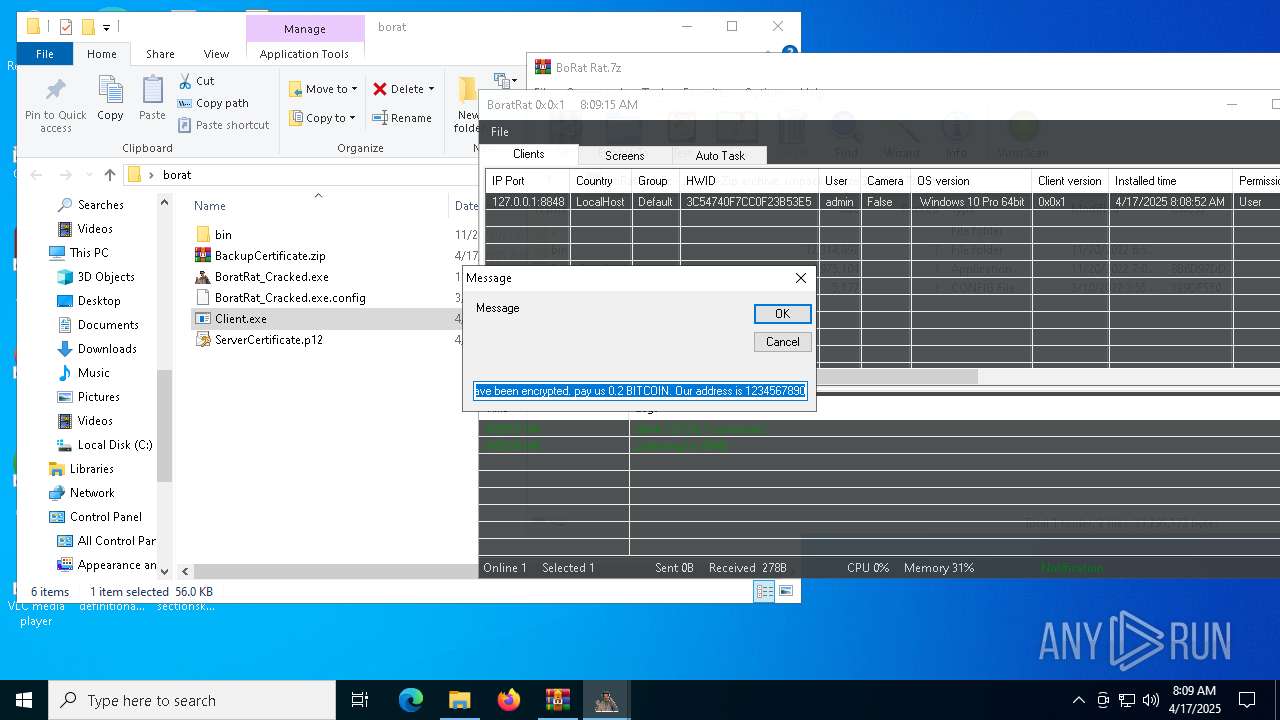The image size is (1280, 720).
Task: Click the borat address bar path
Action: pyautogui.click(x=177, y=174)
